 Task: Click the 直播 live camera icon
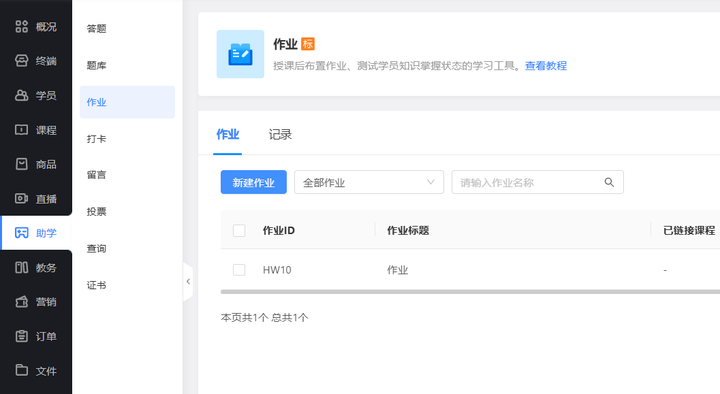tap(22, 198)
